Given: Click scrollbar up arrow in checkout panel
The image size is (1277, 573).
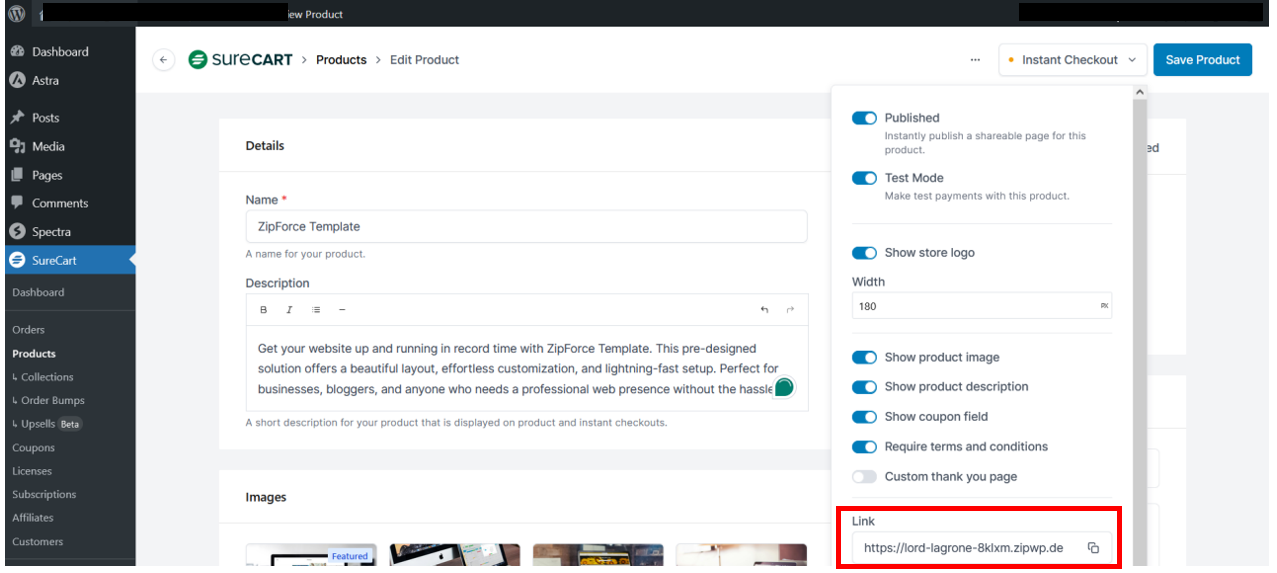Looking at the screenshot, I should coord(1139,92).
